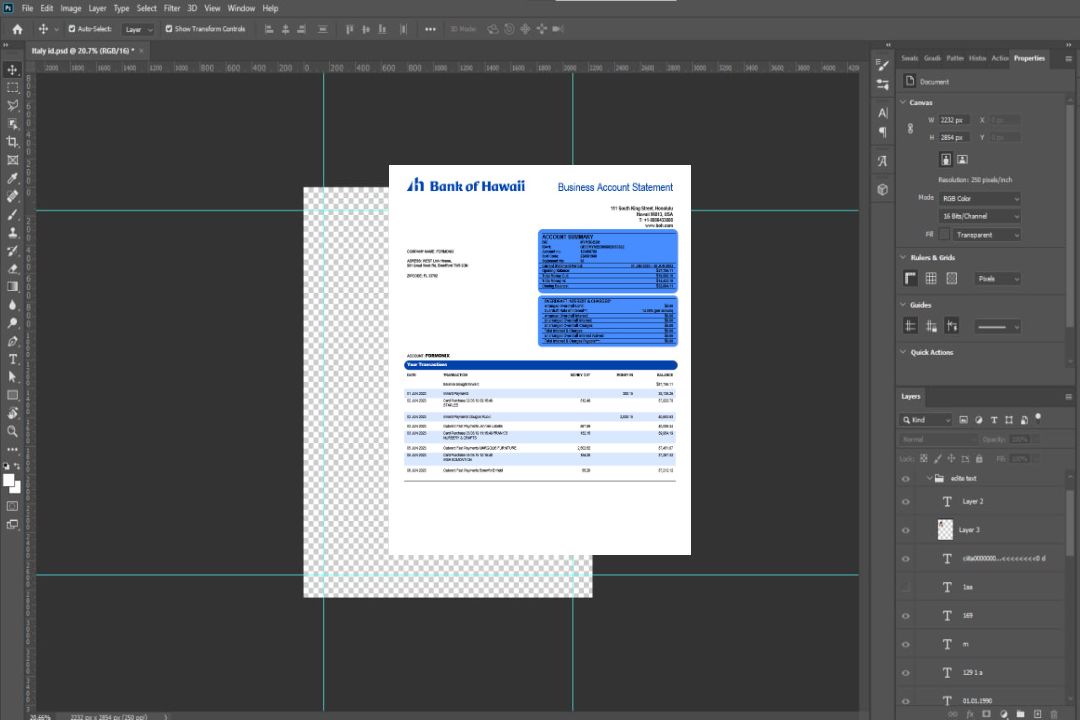Set canvas to landscape orientation
The height and width of the screenshot is (720, 1080).
click(x=962, y=159)
